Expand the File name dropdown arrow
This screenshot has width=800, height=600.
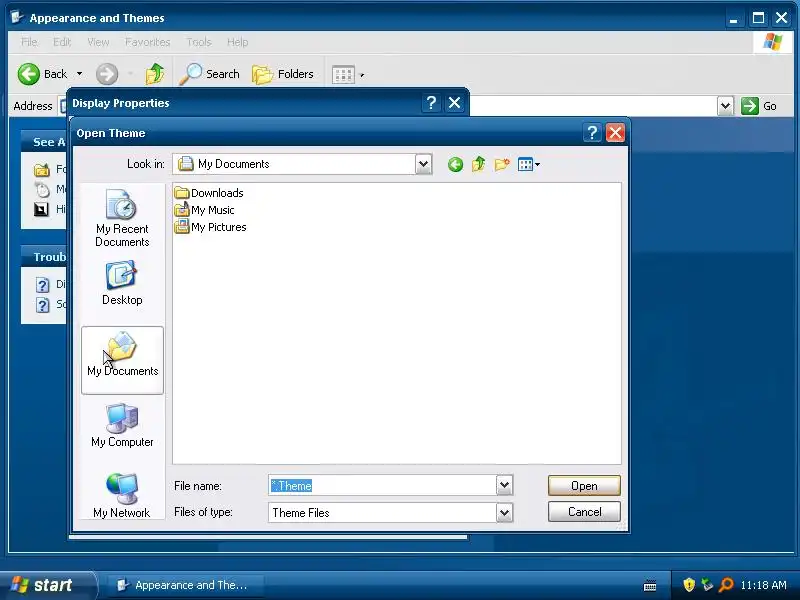point(504,485)
